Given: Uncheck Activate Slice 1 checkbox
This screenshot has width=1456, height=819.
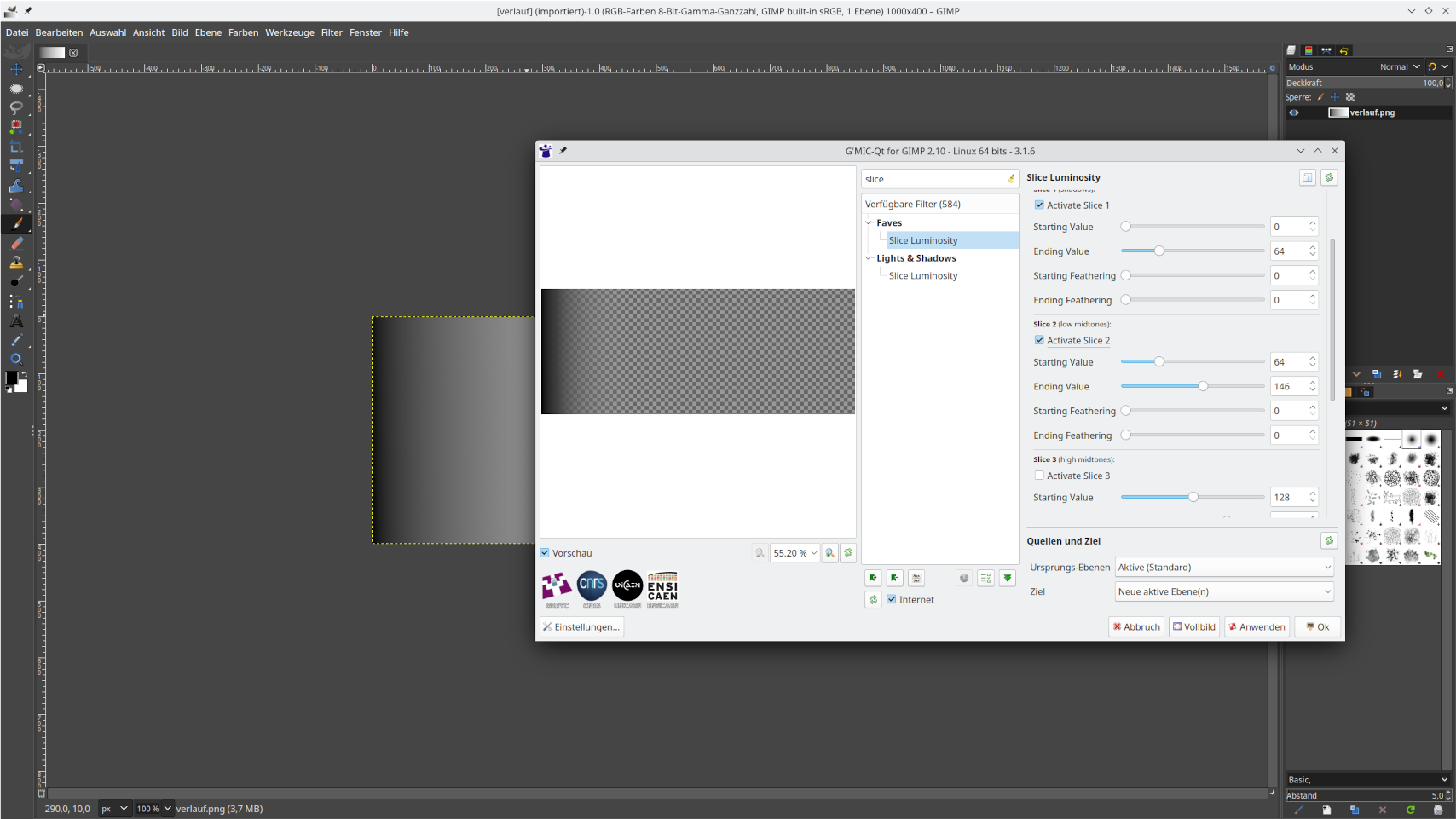Looking at the screenshot, I should point(1039,205).
